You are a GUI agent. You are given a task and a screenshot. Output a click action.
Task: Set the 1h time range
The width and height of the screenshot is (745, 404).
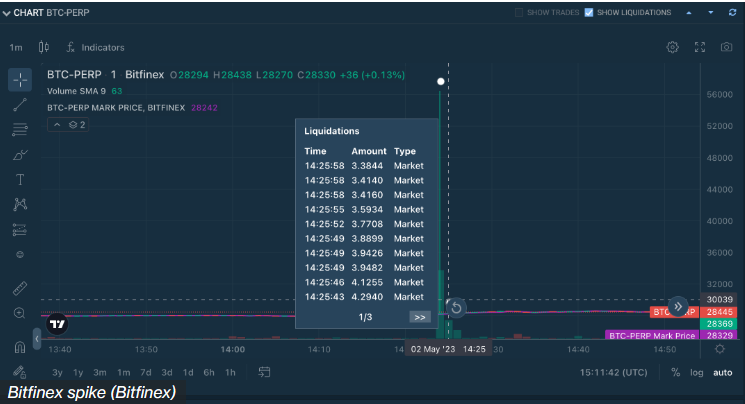pos(230,373)
